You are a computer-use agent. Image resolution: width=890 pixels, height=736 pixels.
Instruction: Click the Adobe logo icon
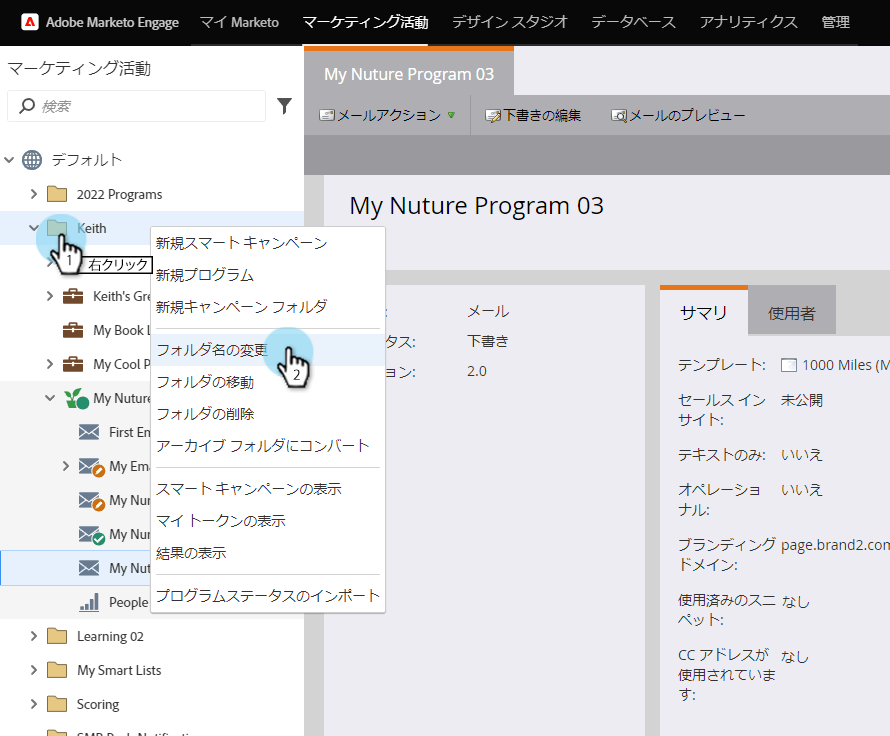coord(30,22)
